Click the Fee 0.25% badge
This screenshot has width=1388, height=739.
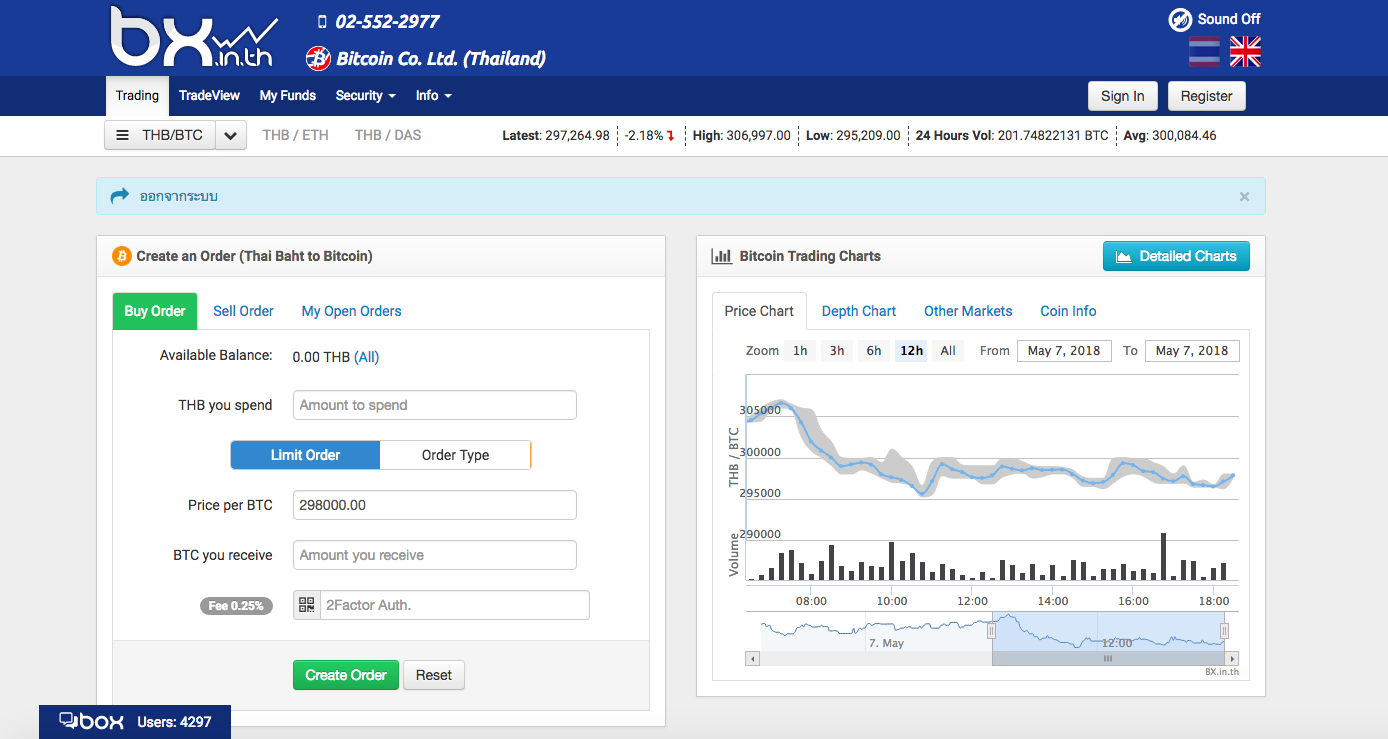point(236,606)
